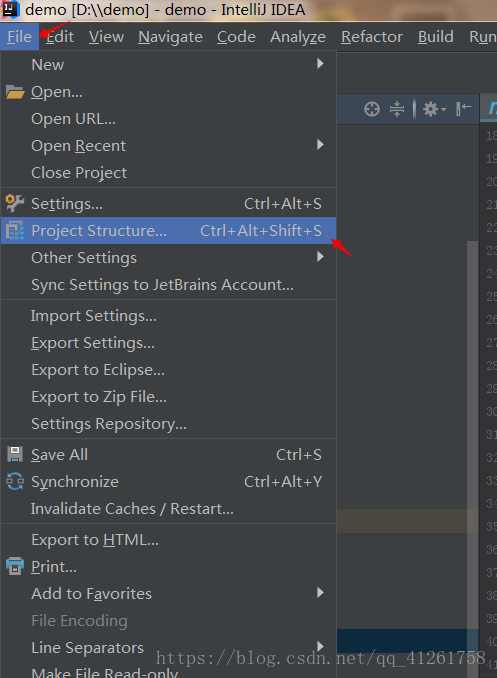Expand the New submenu arrow
The image size is (497, 678).
(x=320, y=64)
